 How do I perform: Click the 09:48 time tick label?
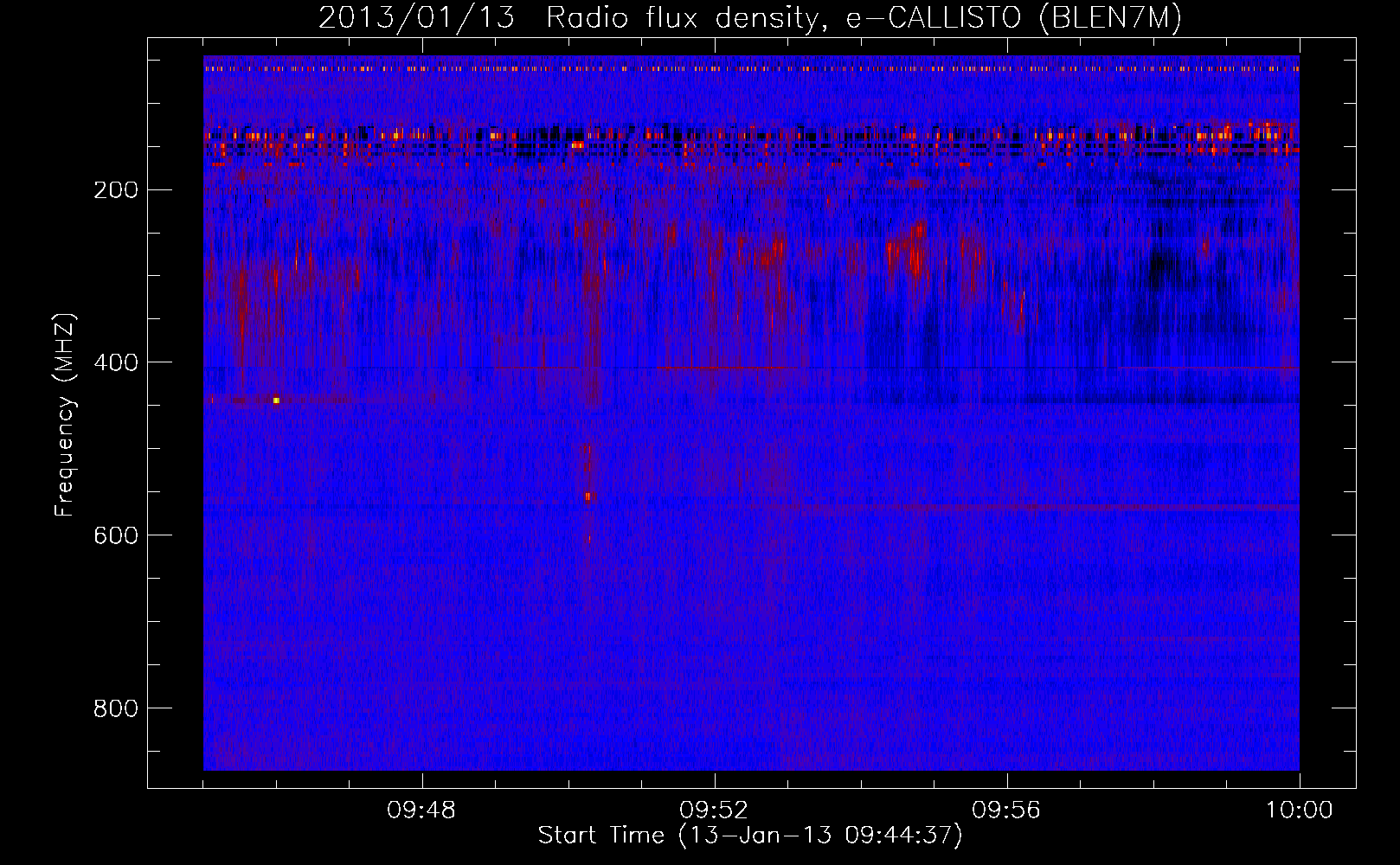point(421,811)
